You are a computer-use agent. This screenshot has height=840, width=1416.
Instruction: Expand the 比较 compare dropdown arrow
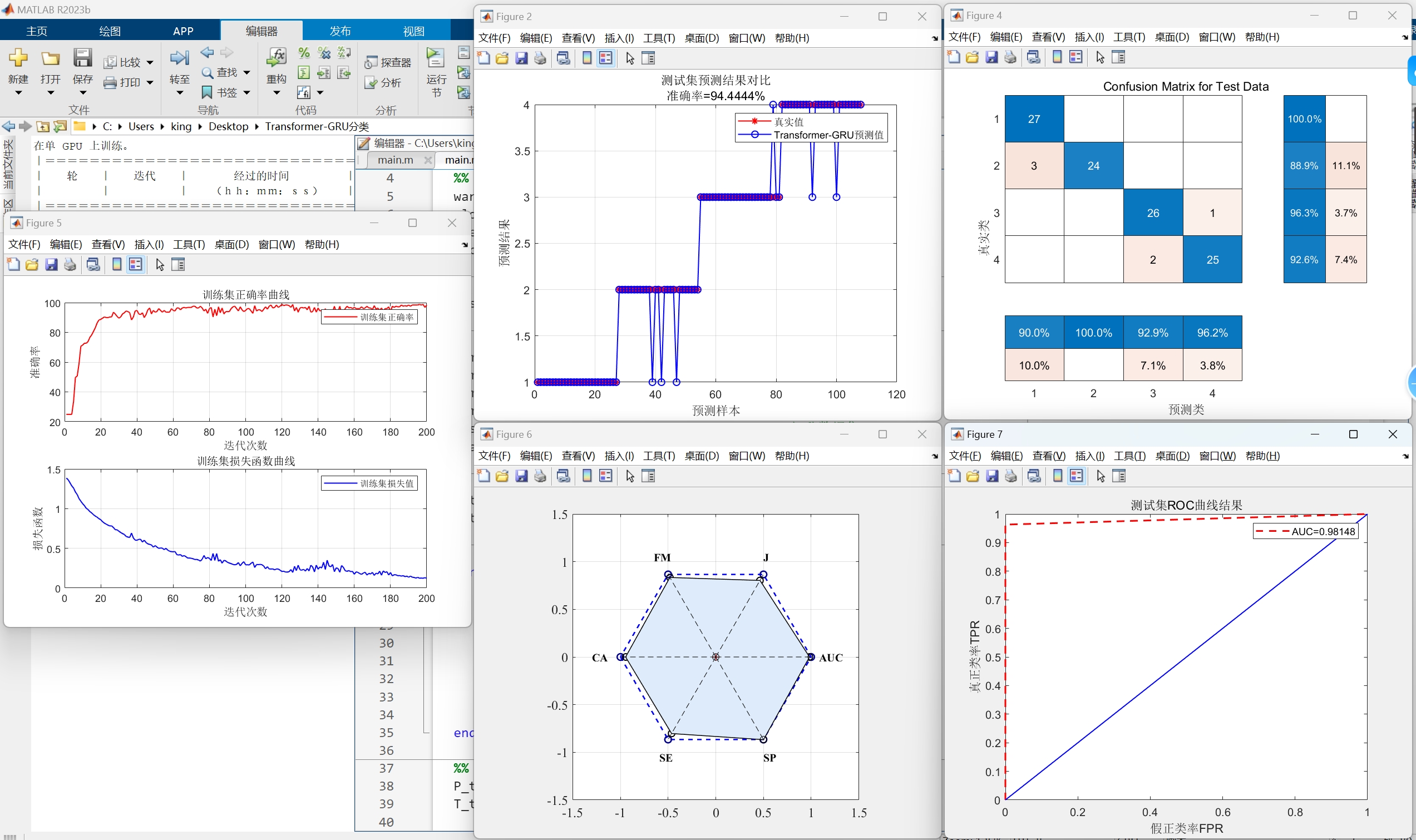[150, 63]
